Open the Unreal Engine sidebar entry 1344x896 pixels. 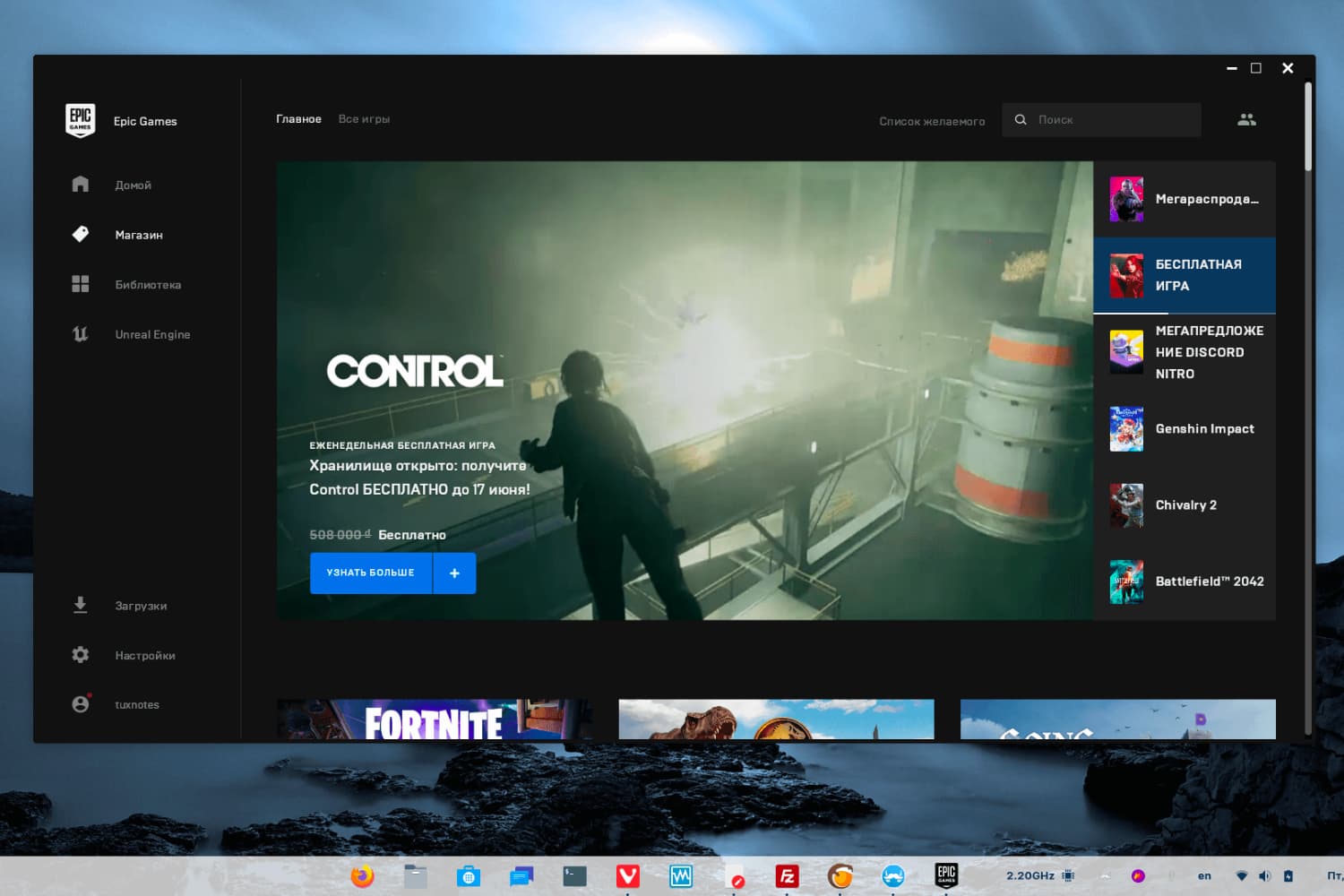point(152,334)
